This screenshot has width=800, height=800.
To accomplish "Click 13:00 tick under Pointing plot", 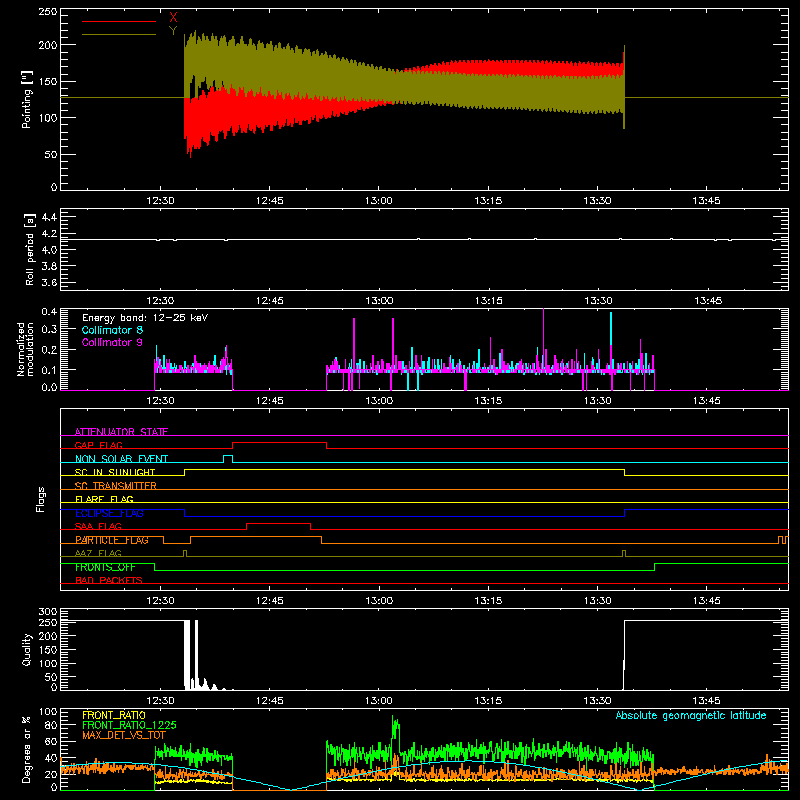I will [x=379, y=201].
